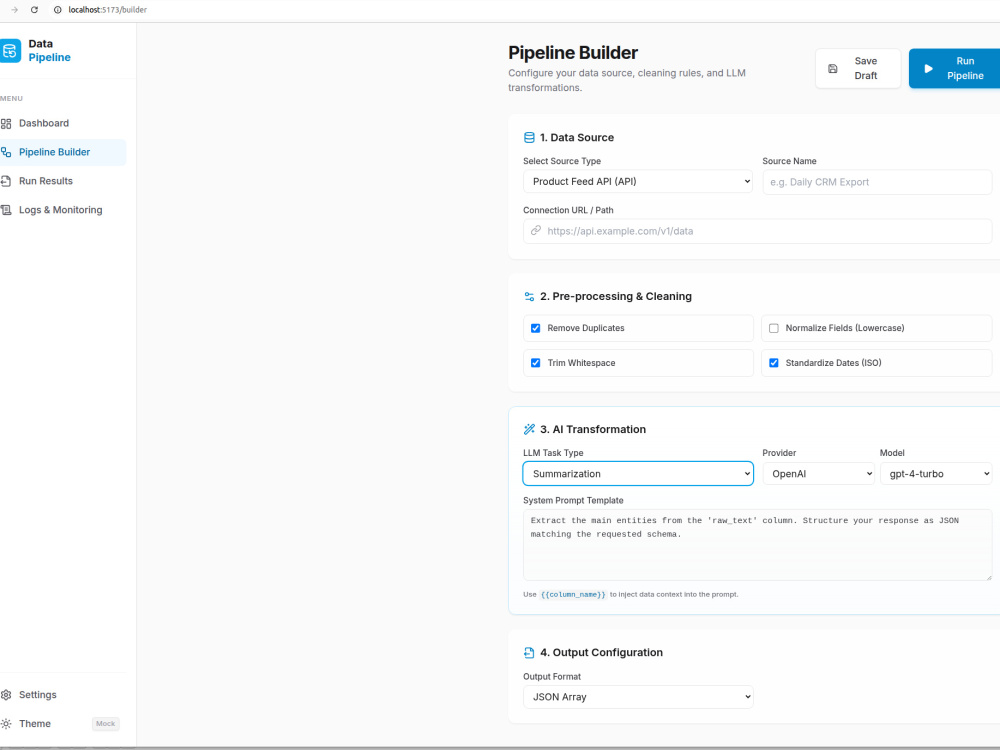Click the 'Output Format' label
Image resolution: width=1000 pixels, height=750 pixels.
pos(552,677)
